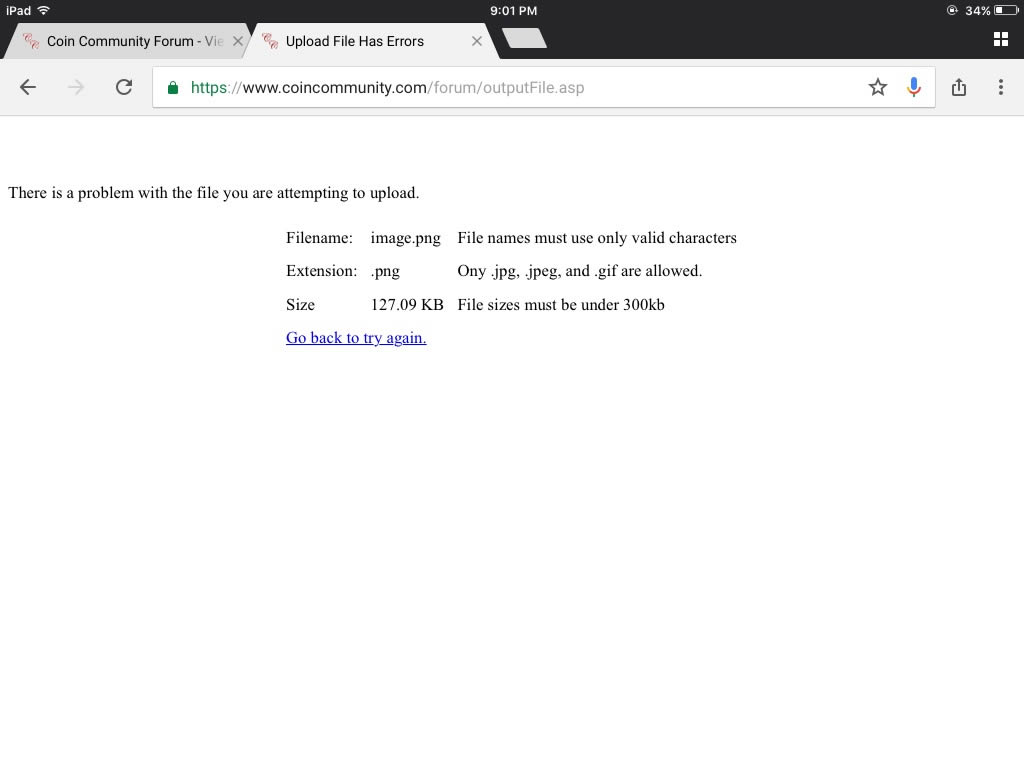Click the 'File sizes must be under 300kb' message
The width and height of the screenshot is (1024, 768).
561,304
